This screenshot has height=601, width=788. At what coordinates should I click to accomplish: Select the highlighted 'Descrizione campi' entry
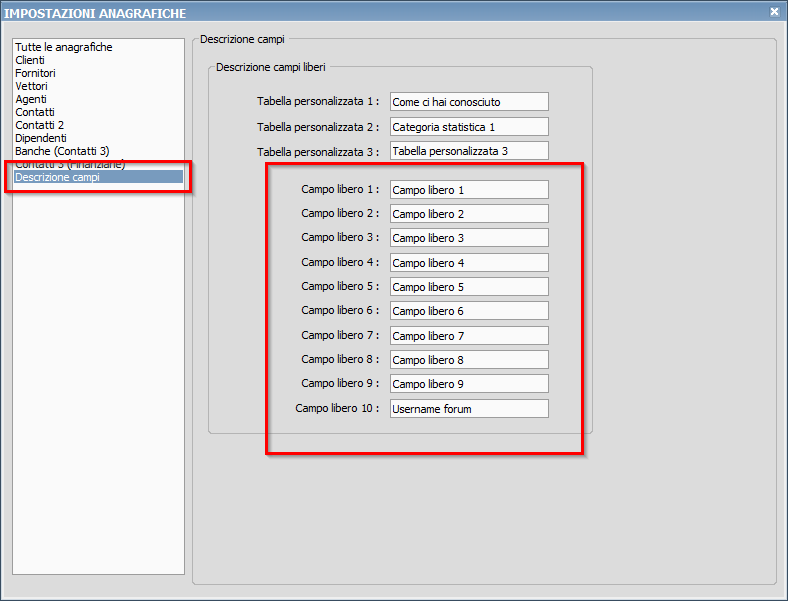pos(98,177)
